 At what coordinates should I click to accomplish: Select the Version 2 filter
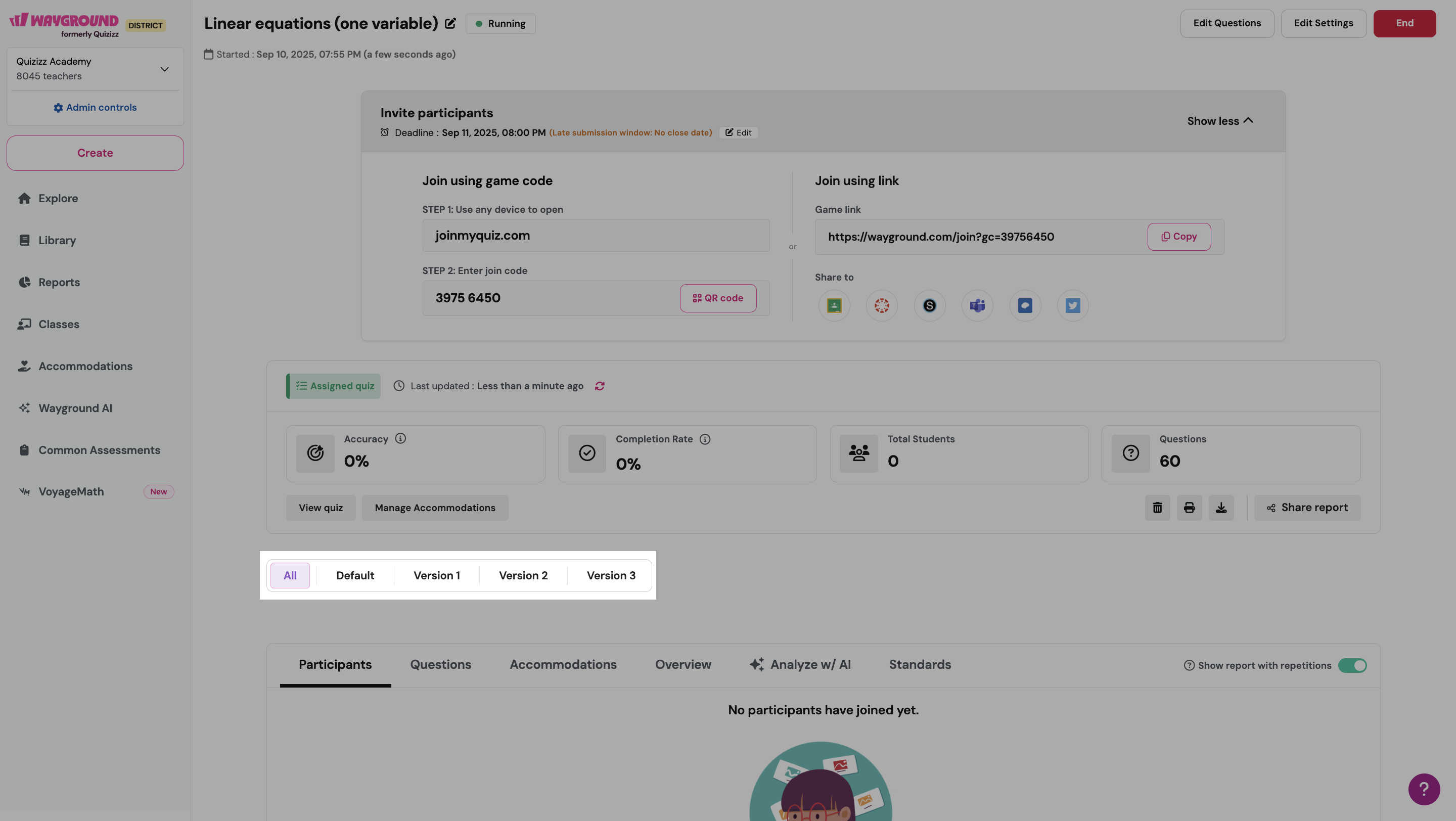(x=523, y=575)
